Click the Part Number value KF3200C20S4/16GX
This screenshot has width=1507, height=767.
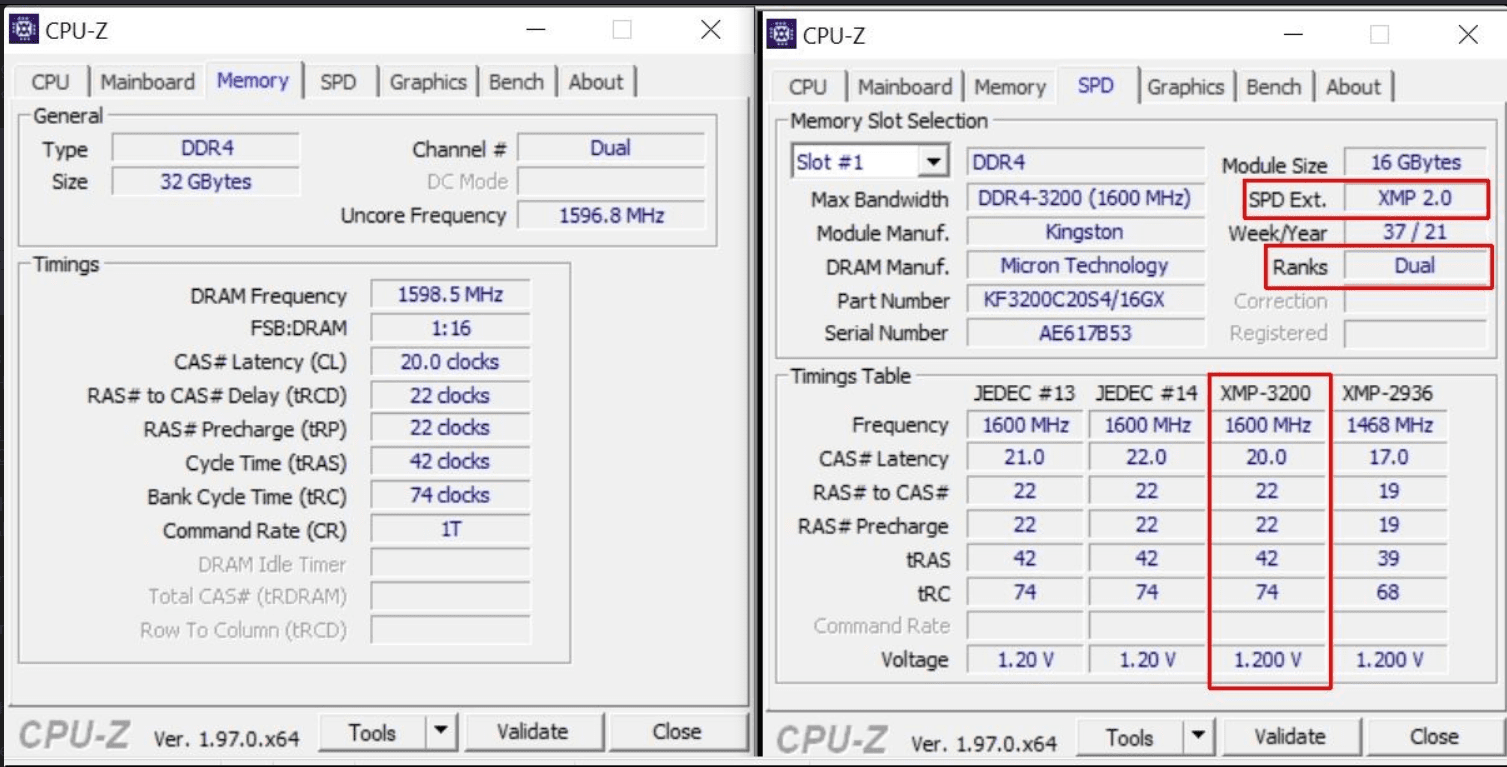[x=1086, y=300]
